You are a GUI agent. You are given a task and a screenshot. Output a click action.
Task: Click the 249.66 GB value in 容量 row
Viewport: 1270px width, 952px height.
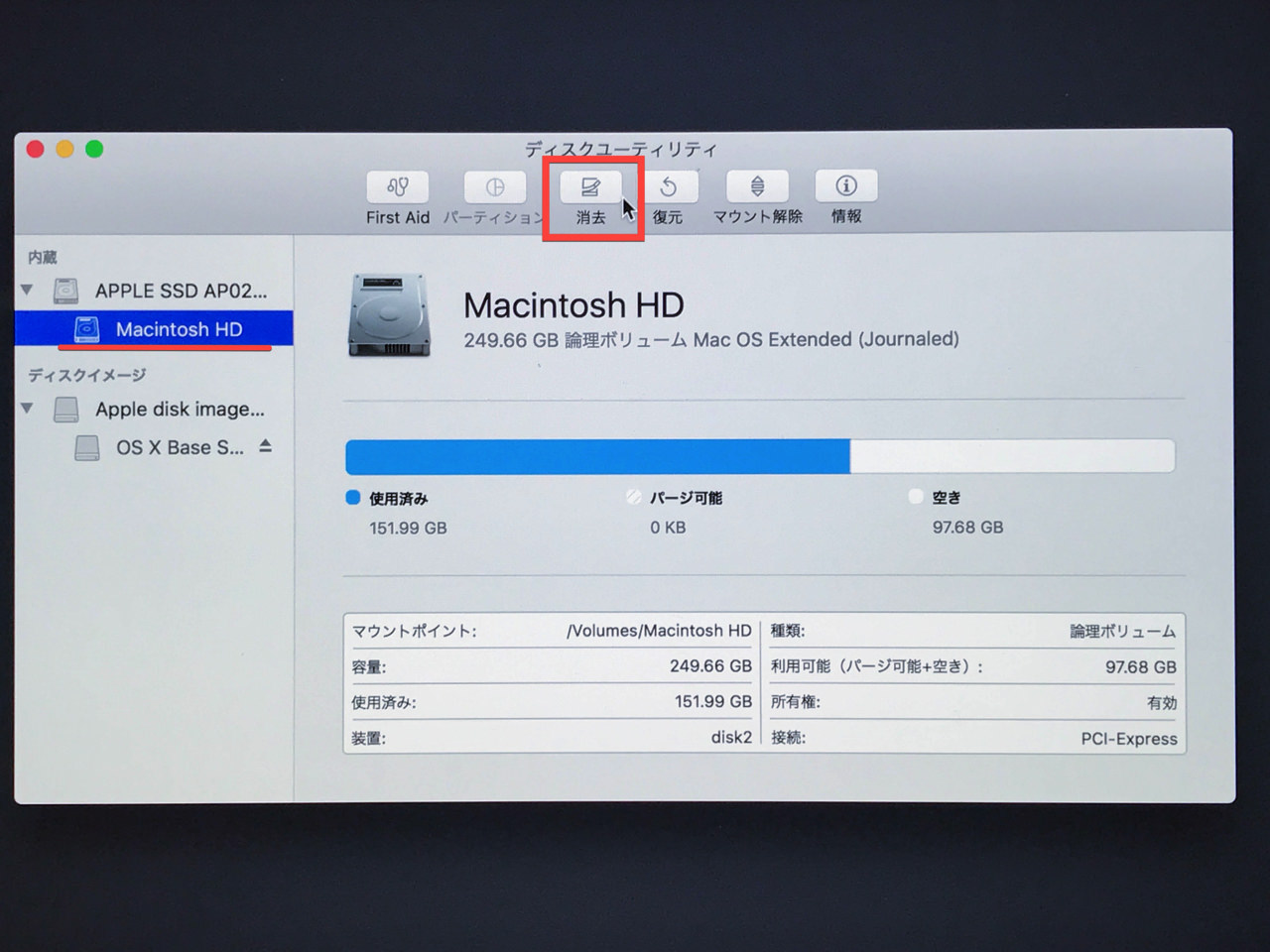(x=710, y=666)
